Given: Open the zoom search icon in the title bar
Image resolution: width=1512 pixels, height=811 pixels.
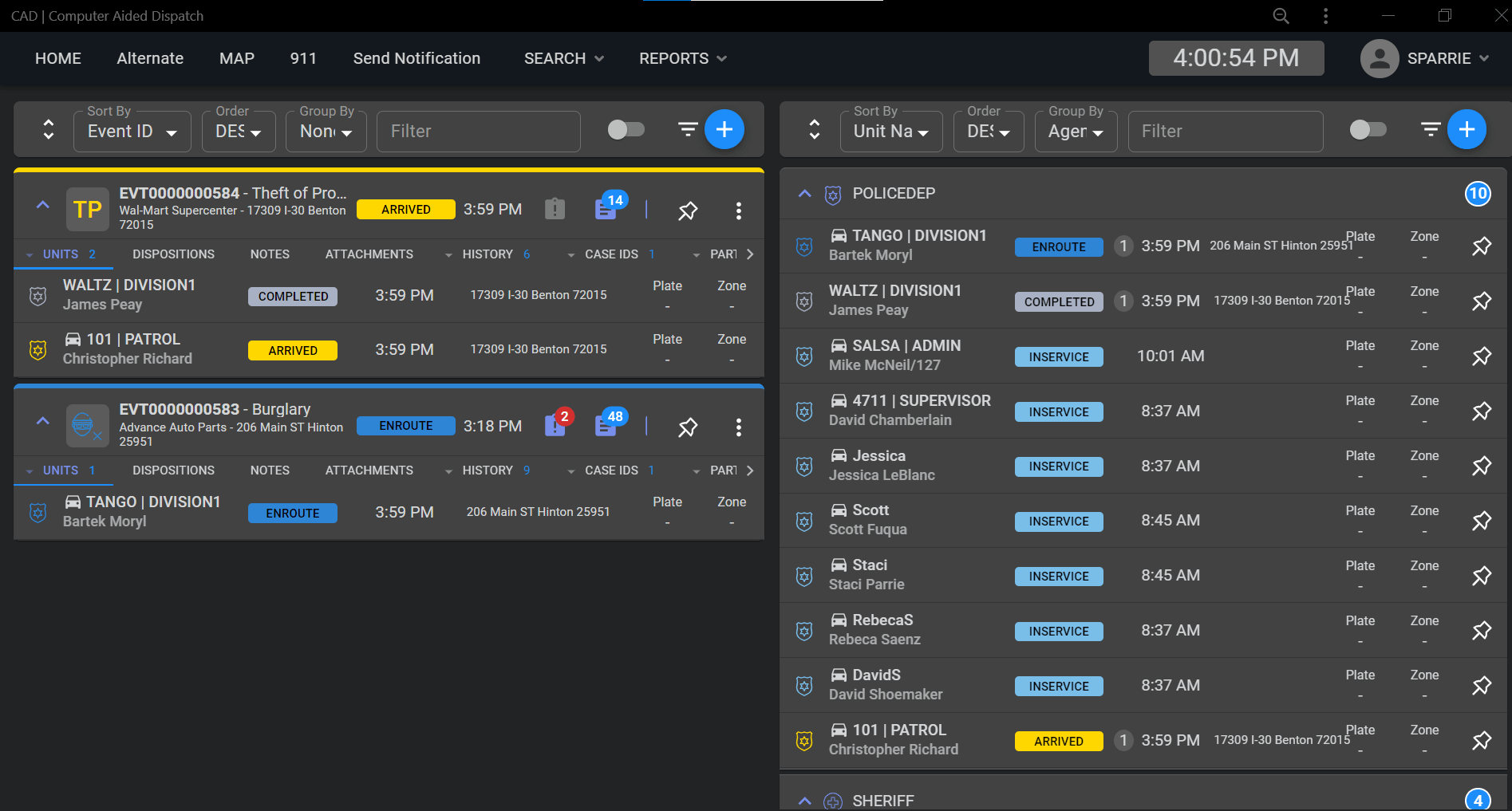Looking at the screenshot, I should (x=1281, y=16).
